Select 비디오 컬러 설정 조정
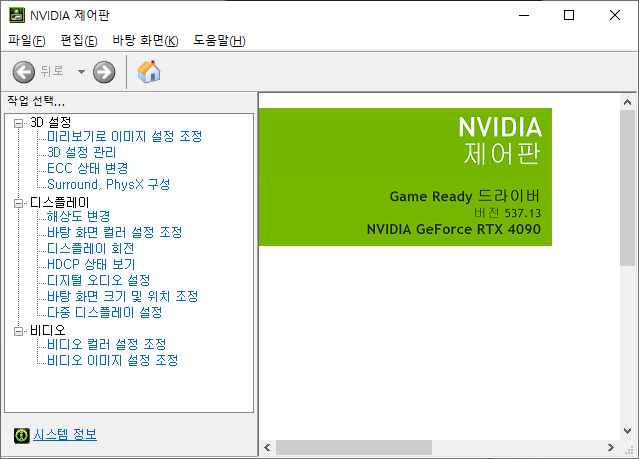Screen dimensions: 639x459 click(107, 344)
